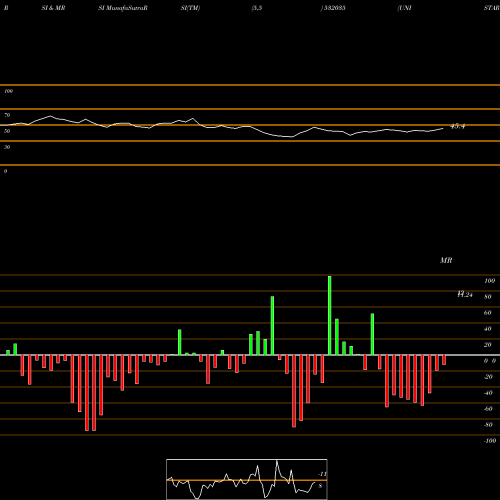Open the mini overview chart thumbnail at bottom
The image size is (500, 500).
pos(247,479)
